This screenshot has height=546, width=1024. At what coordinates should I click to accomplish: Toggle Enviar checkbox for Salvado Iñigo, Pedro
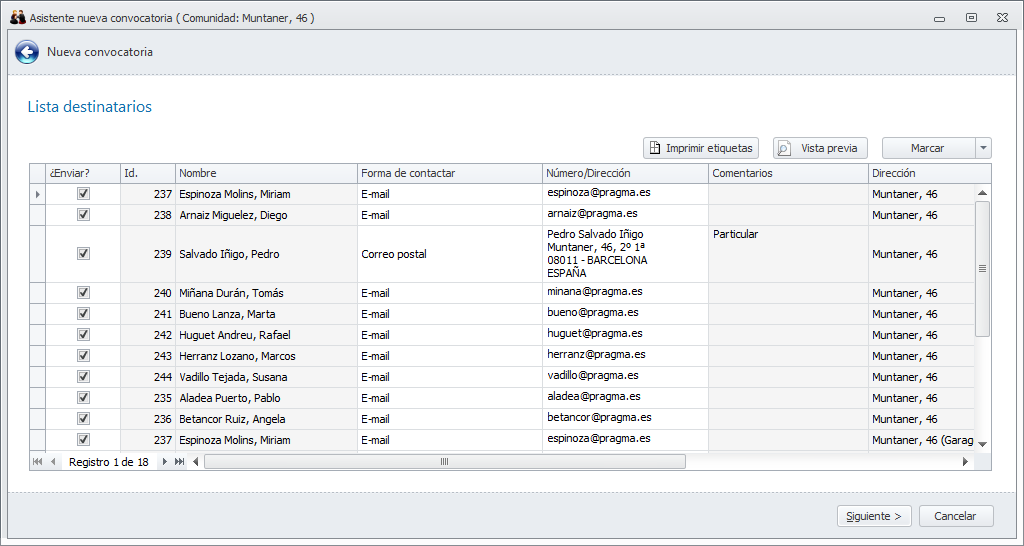84,254
